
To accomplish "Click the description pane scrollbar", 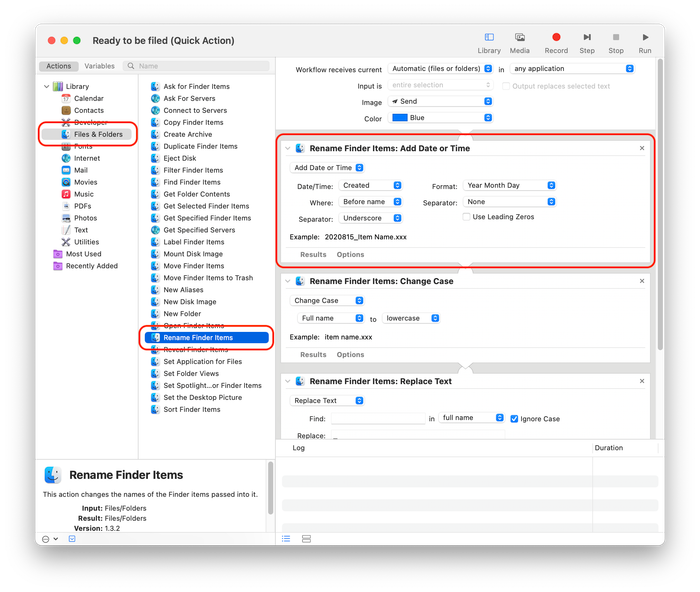I will pyautogui.click(x=270, y=488).
